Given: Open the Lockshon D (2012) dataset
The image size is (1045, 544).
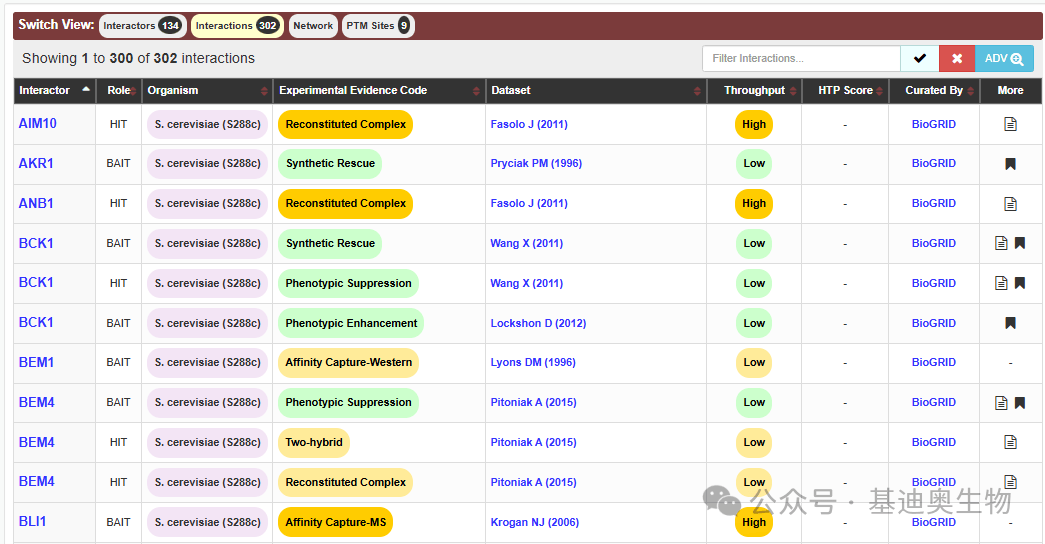Looking at the screenshot, I should [538, 323].
